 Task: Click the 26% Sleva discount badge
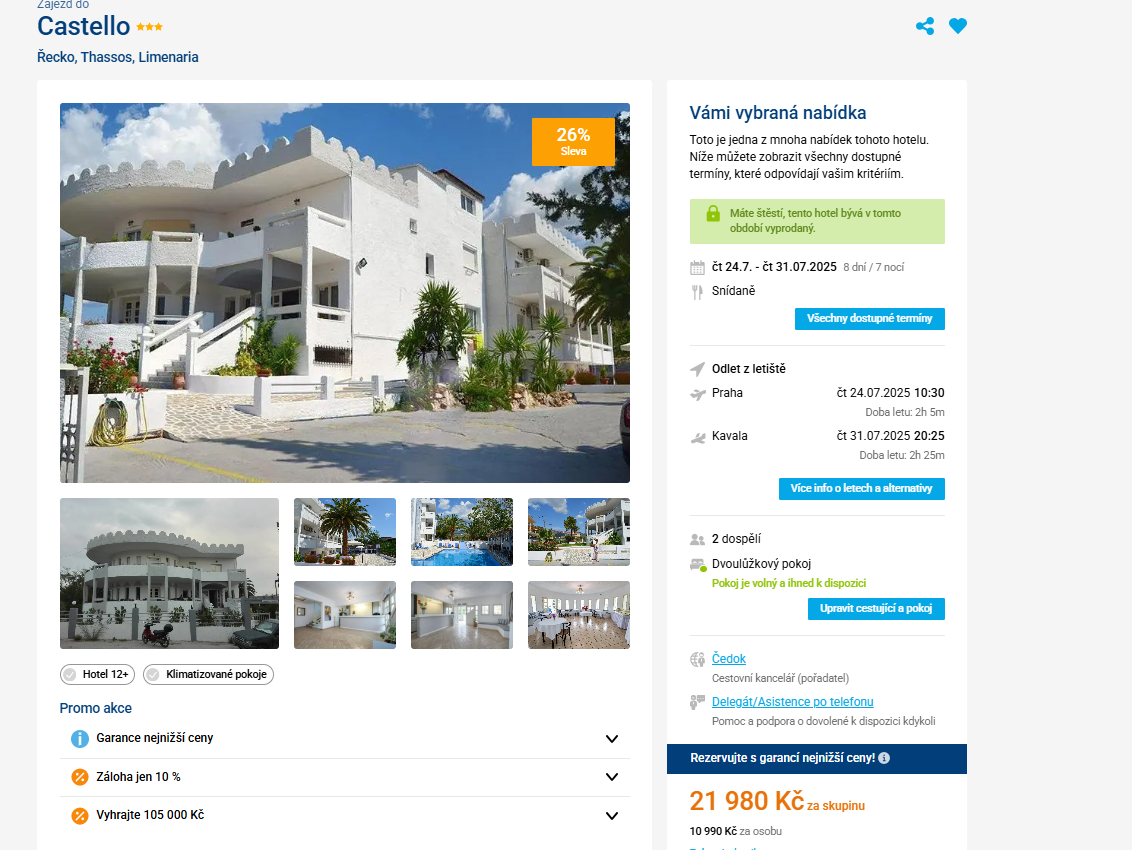click(x=573, y=142)
